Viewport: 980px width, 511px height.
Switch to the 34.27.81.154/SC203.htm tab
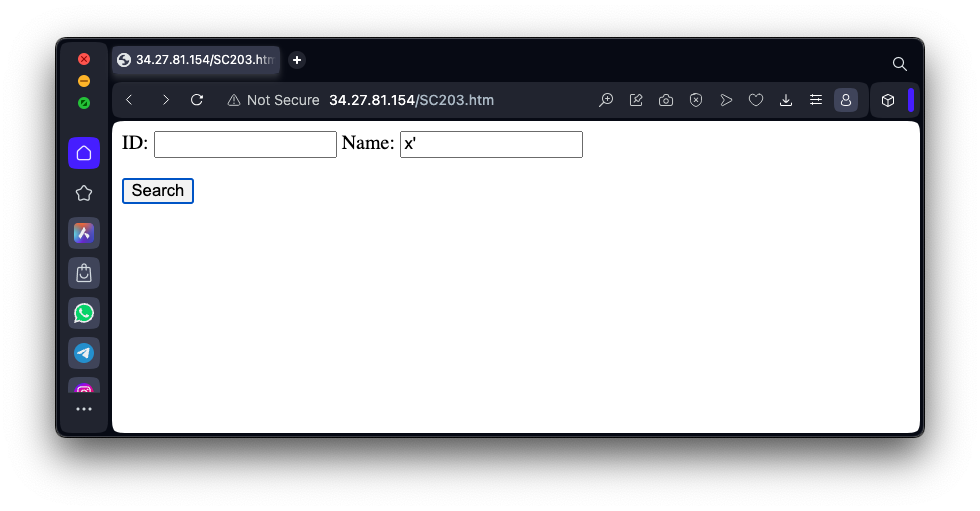196,60
